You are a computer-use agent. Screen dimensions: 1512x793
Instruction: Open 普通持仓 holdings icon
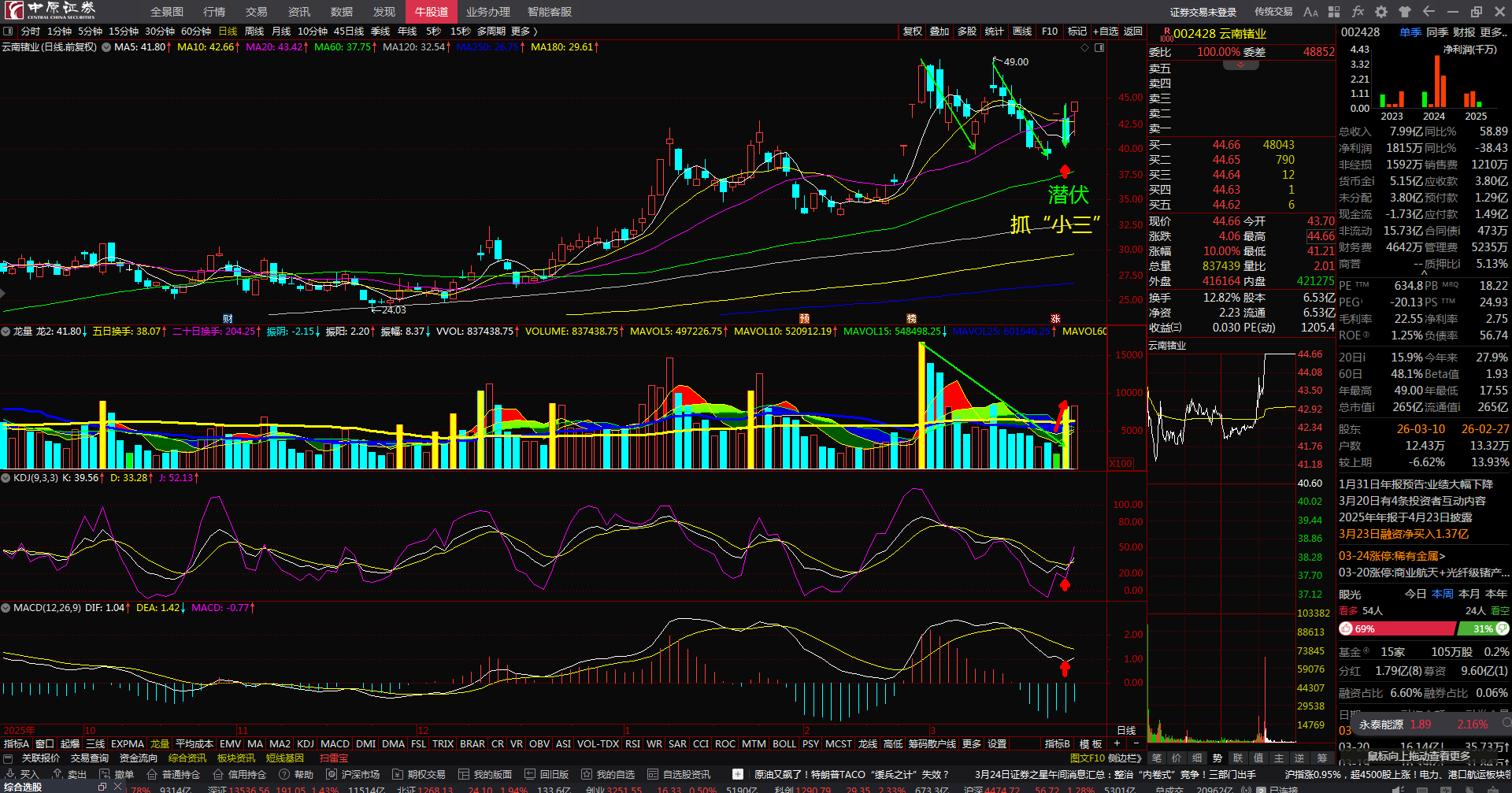click(152, 775)
